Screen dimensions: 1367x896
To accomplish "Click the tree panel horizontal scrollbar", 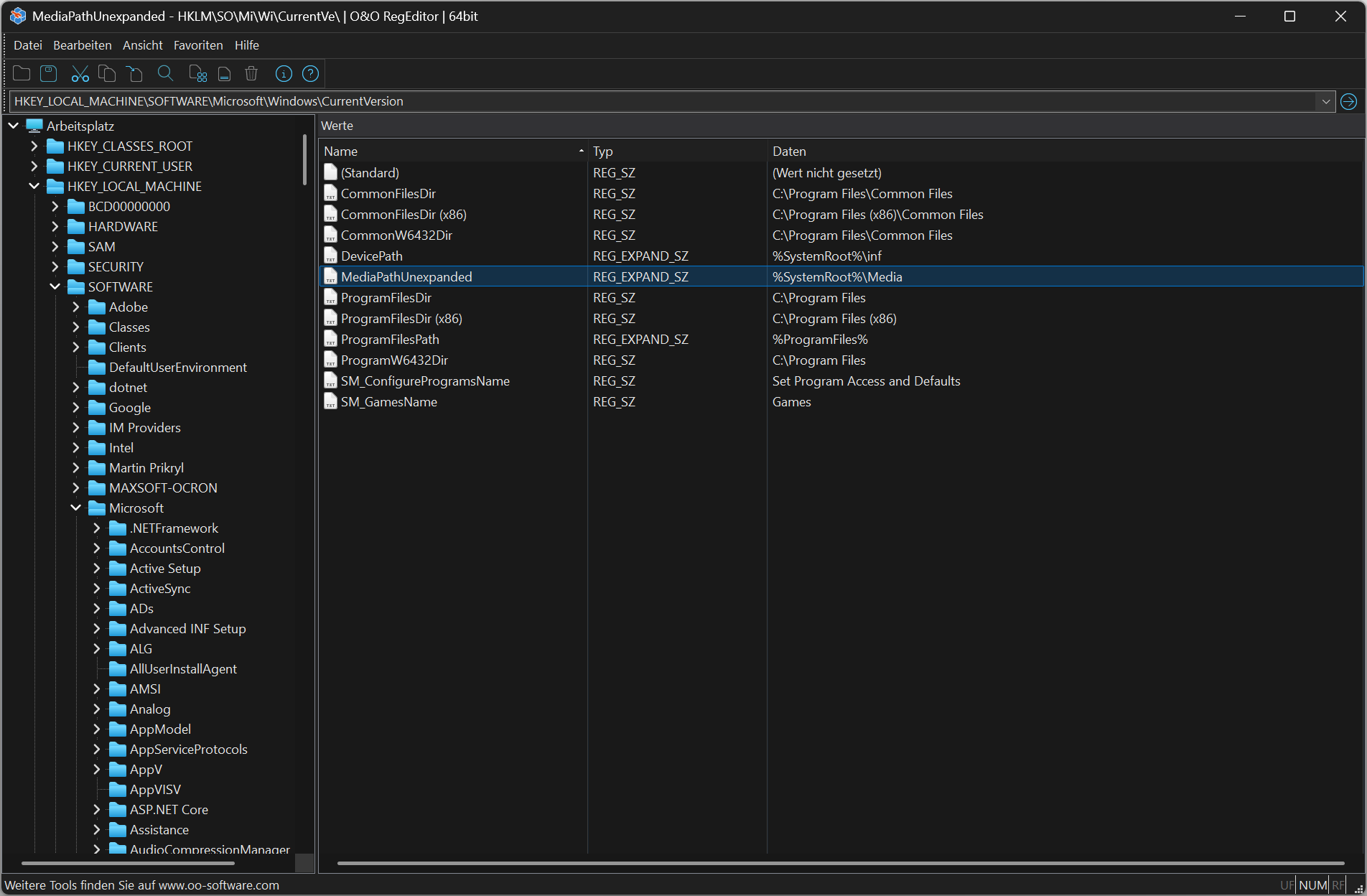I will (128, 863).
